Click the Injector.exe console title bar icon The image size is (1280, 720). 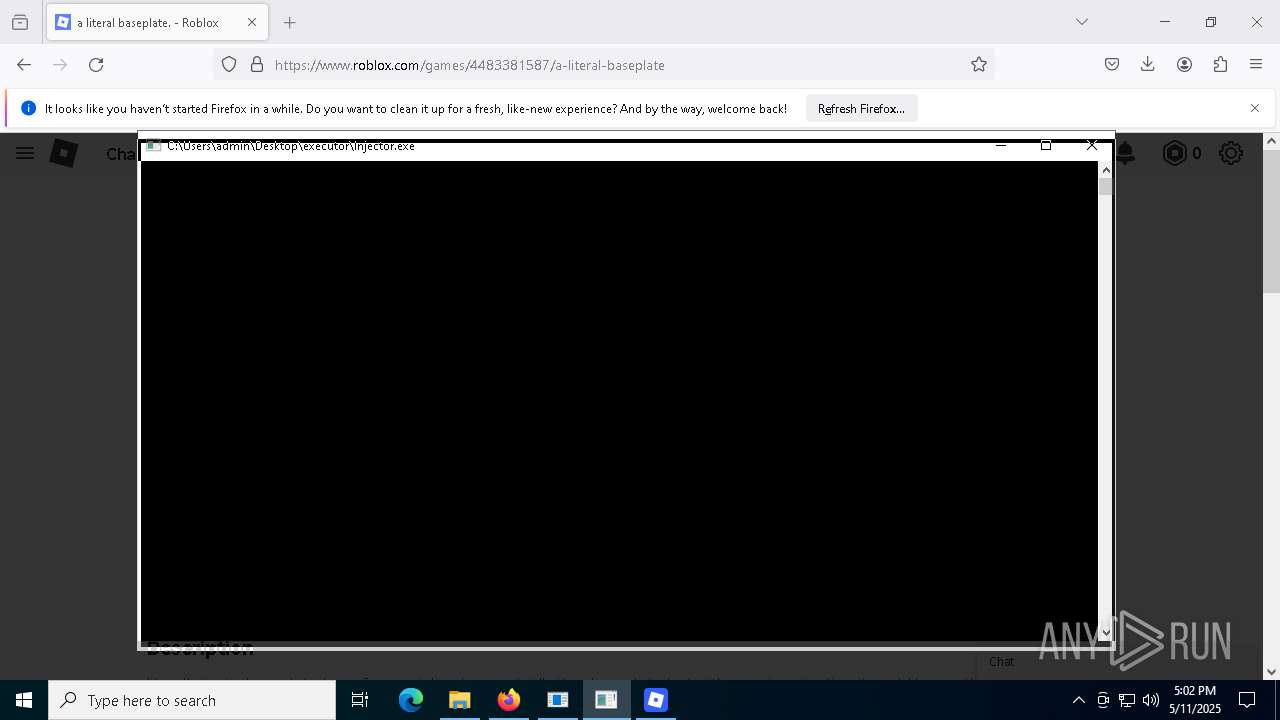point(153,146)
